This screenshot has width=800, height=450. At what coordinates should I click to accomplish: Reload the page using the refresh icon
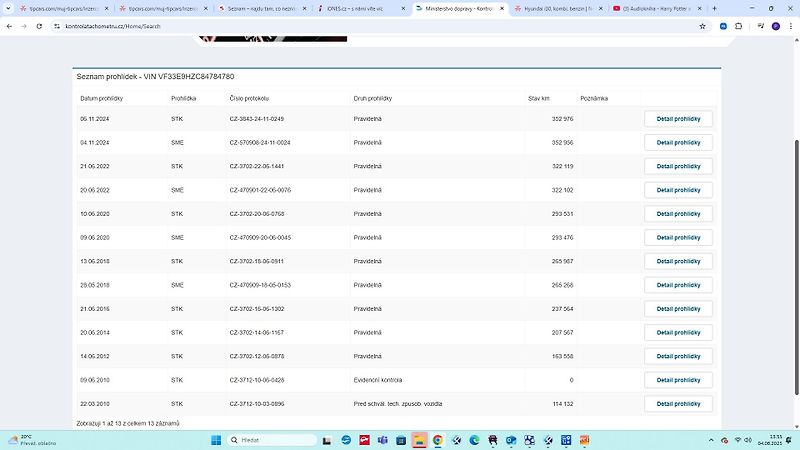[x=39, y=26]
